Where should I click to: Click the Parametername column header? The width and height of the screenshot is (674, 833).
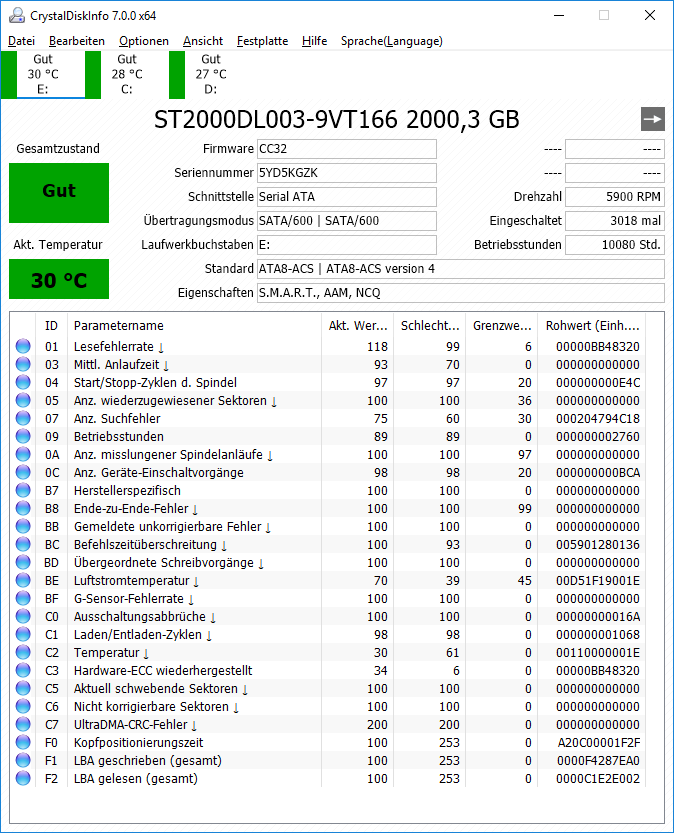[194, 326]
